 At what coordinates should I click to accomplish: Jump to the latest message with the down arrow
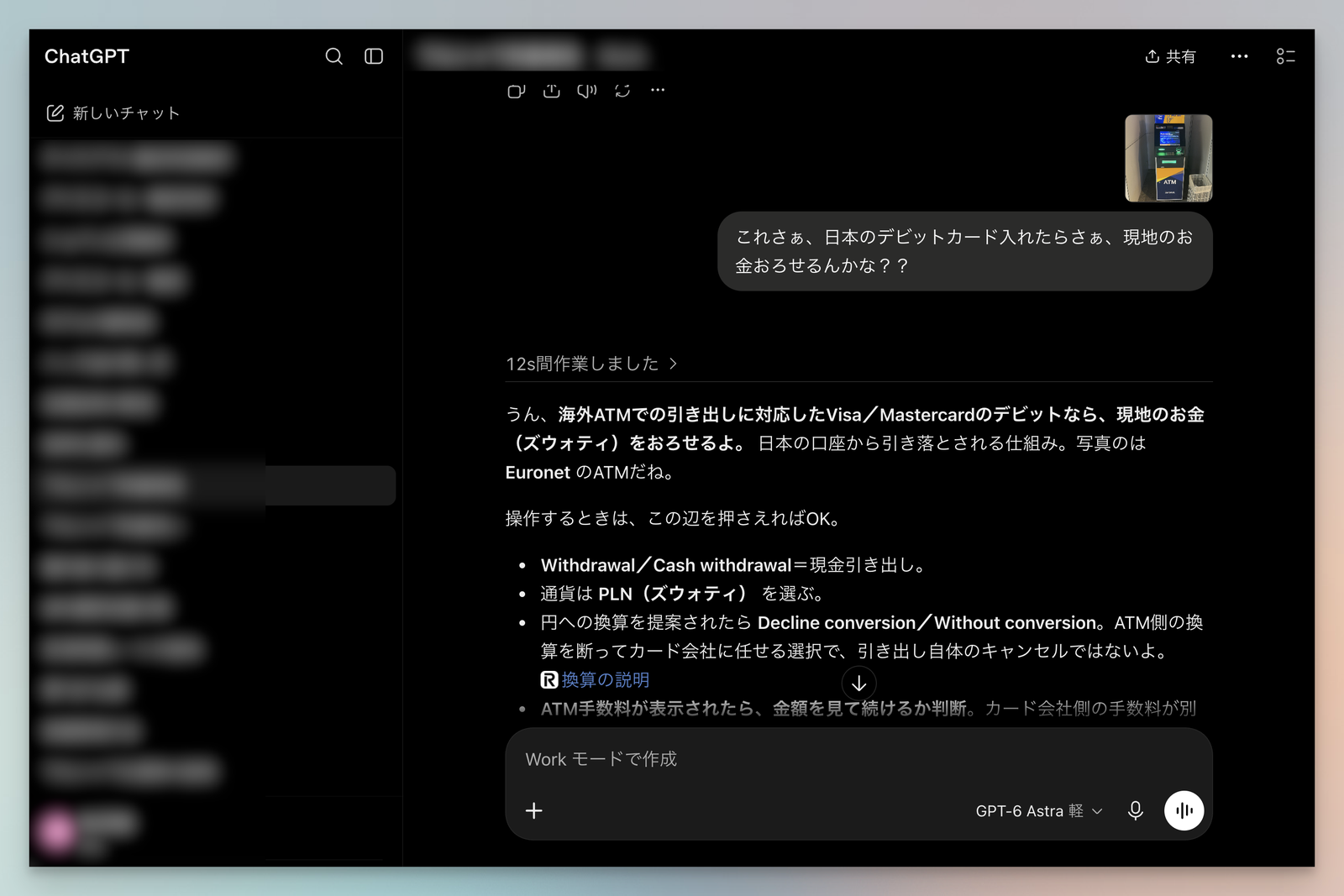(858, 684)
